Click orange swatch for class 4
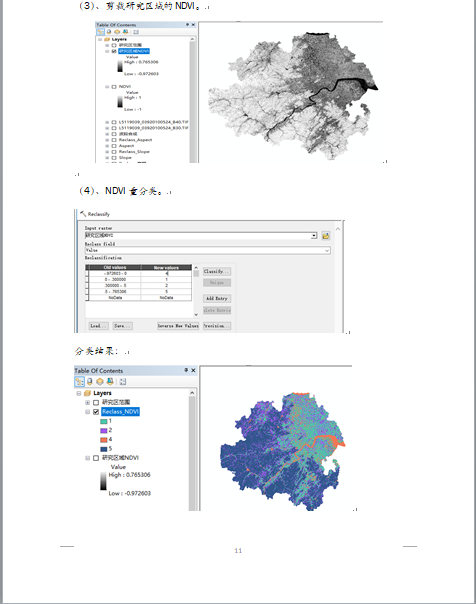Screen dimensions: 476x604 104,440
